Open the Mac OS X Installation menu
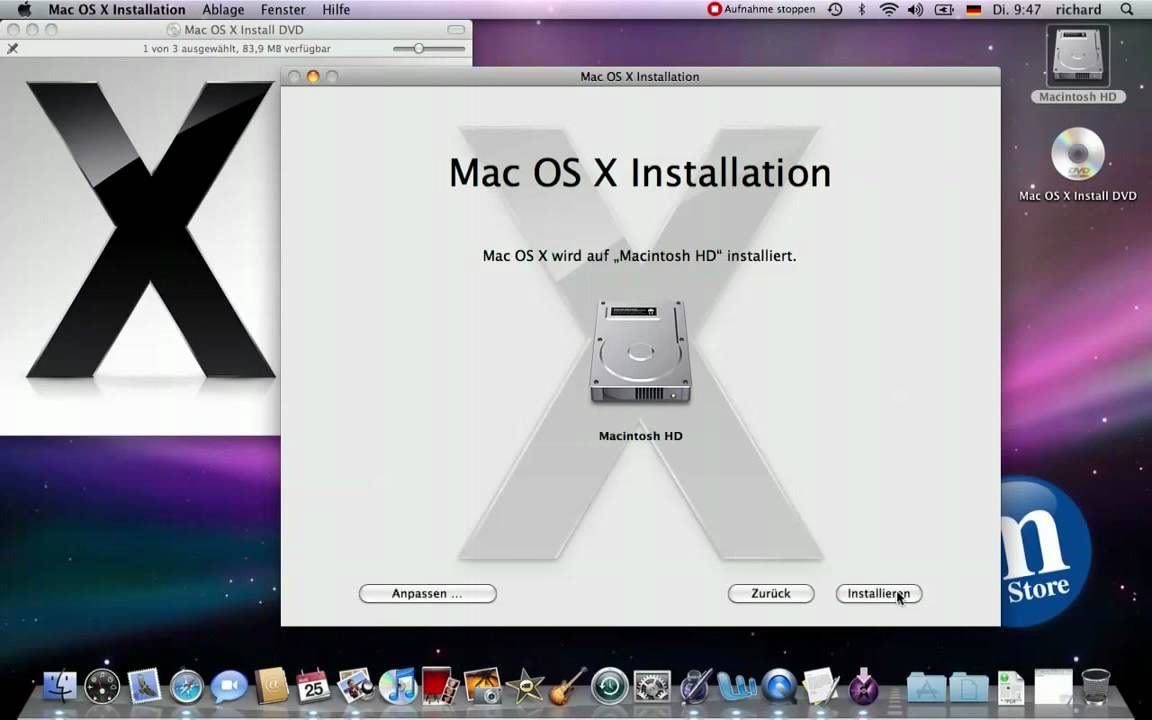This screenshot has width=1152, height=720. 117,10
